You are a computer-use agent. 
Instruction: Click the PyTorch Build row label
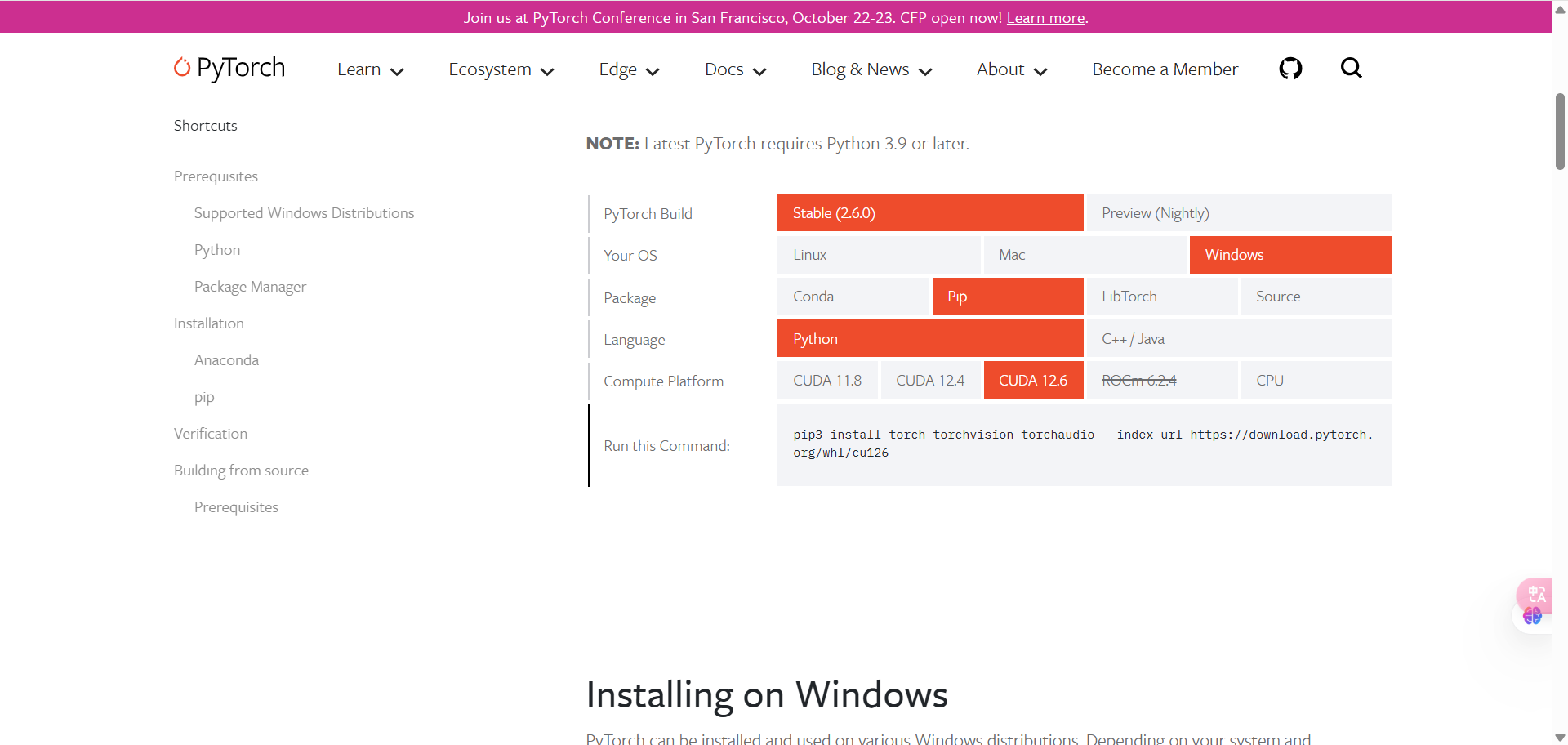[x=648, y=214]
